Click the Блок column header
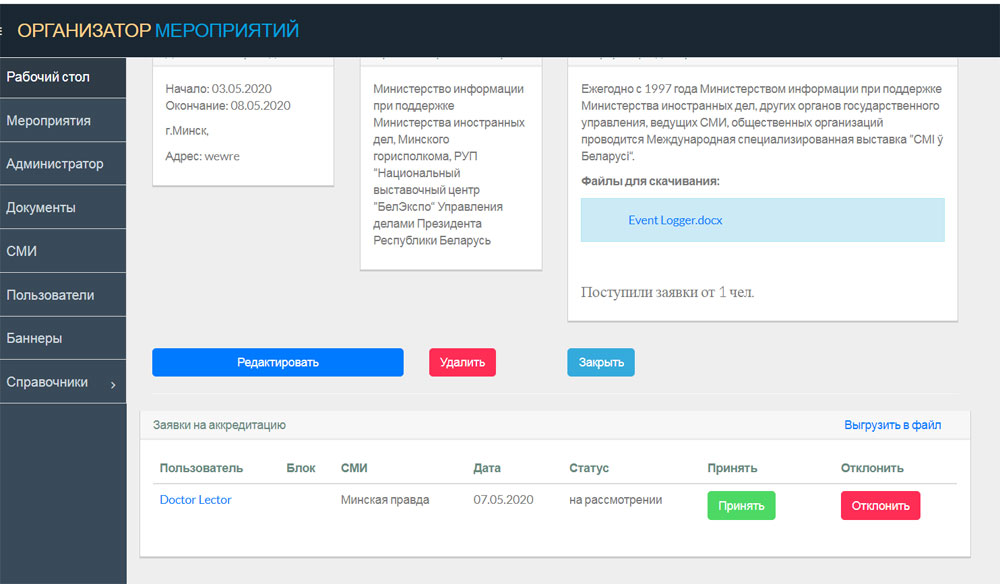 point(300,468)
